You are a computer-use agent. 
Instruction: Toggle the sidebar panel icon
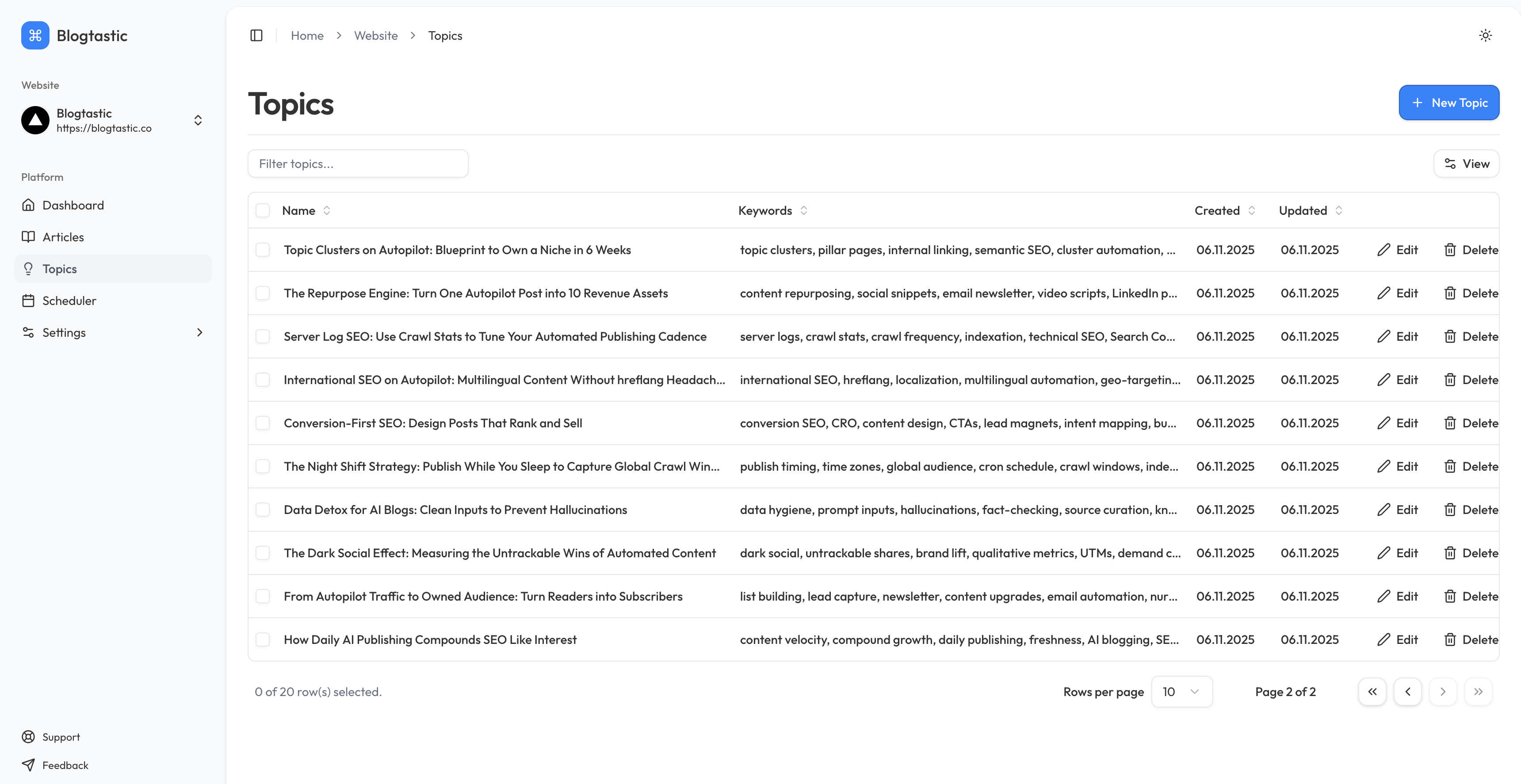(256, 35)
